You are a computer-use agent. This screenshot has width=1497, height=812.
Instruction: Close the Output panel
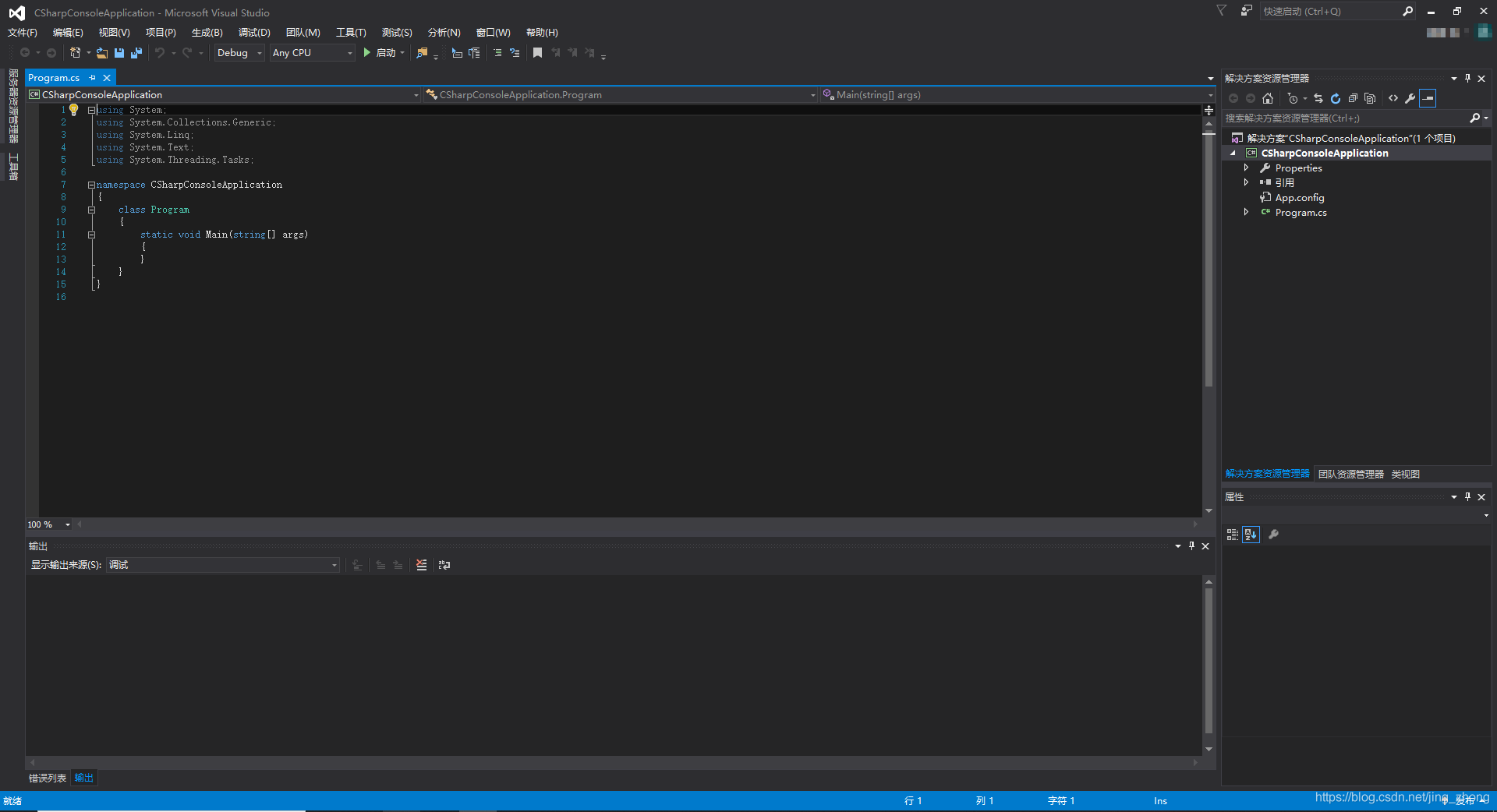click(x=1205, y=545)
